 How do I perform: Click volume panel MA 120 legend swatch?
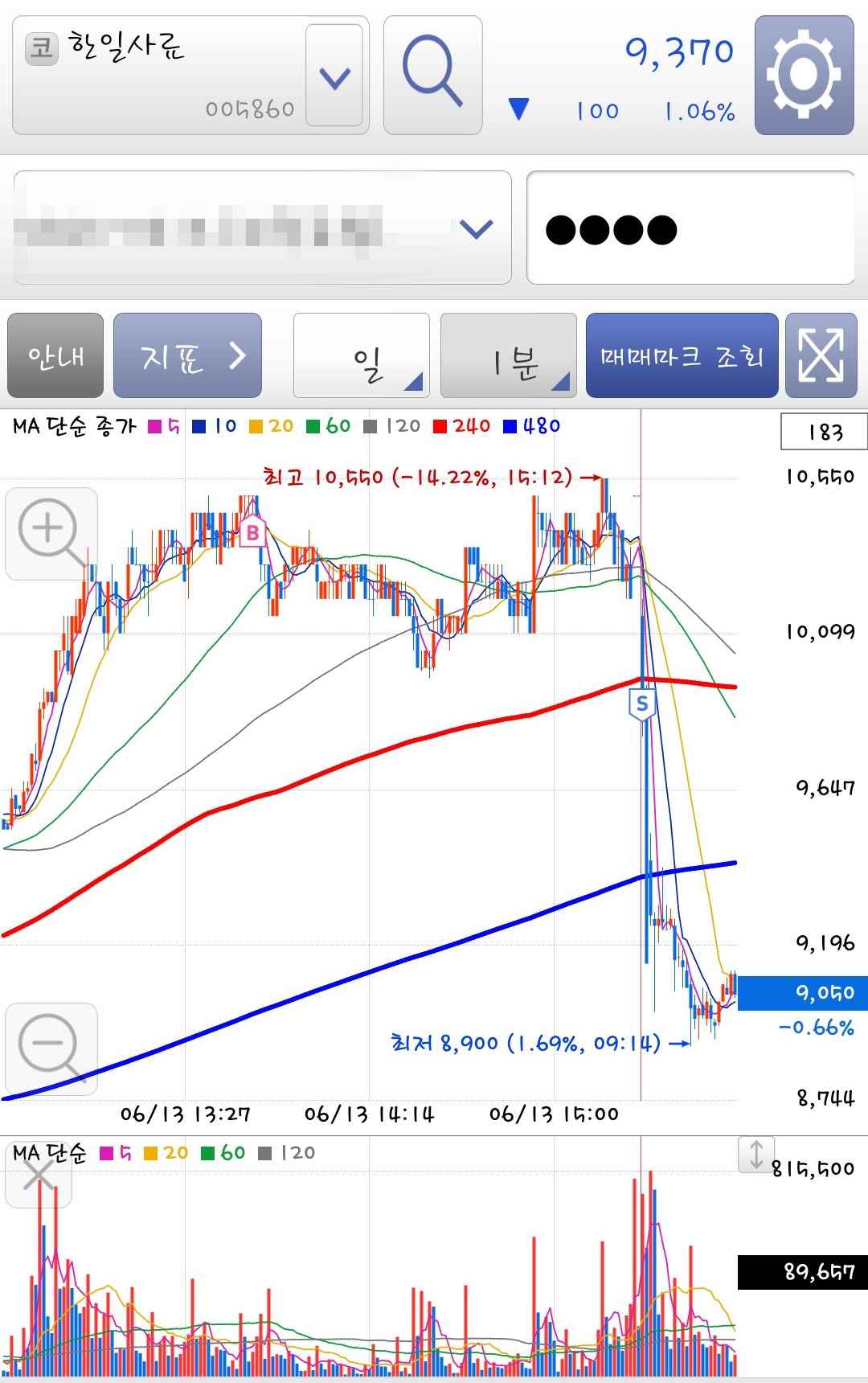coord(265,1154)
